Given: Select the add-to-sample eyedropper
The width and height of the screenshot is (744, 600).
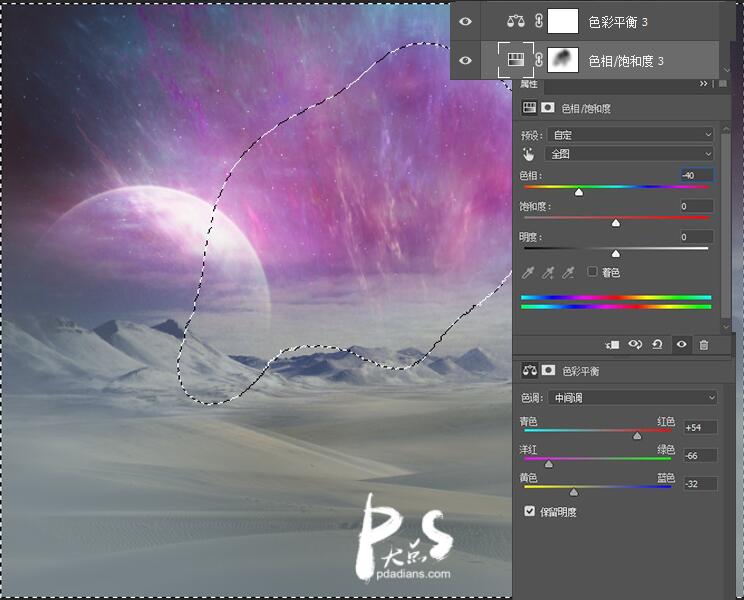Looking at the screenshot, I should click(548, 272).
